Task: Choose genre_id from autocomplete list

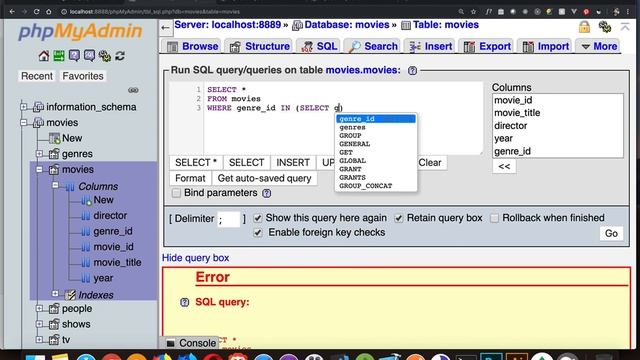Action: pyautogui.click(x=376, y=119)
